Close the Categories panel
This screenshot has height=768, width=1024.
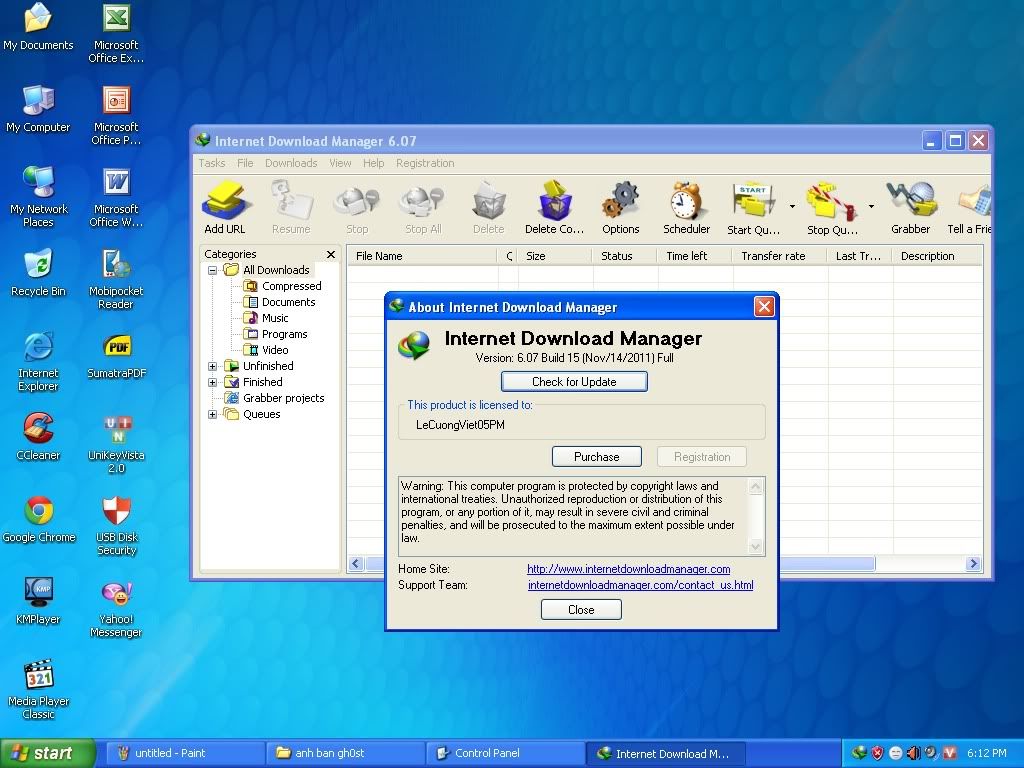click(x=331, y=255)
